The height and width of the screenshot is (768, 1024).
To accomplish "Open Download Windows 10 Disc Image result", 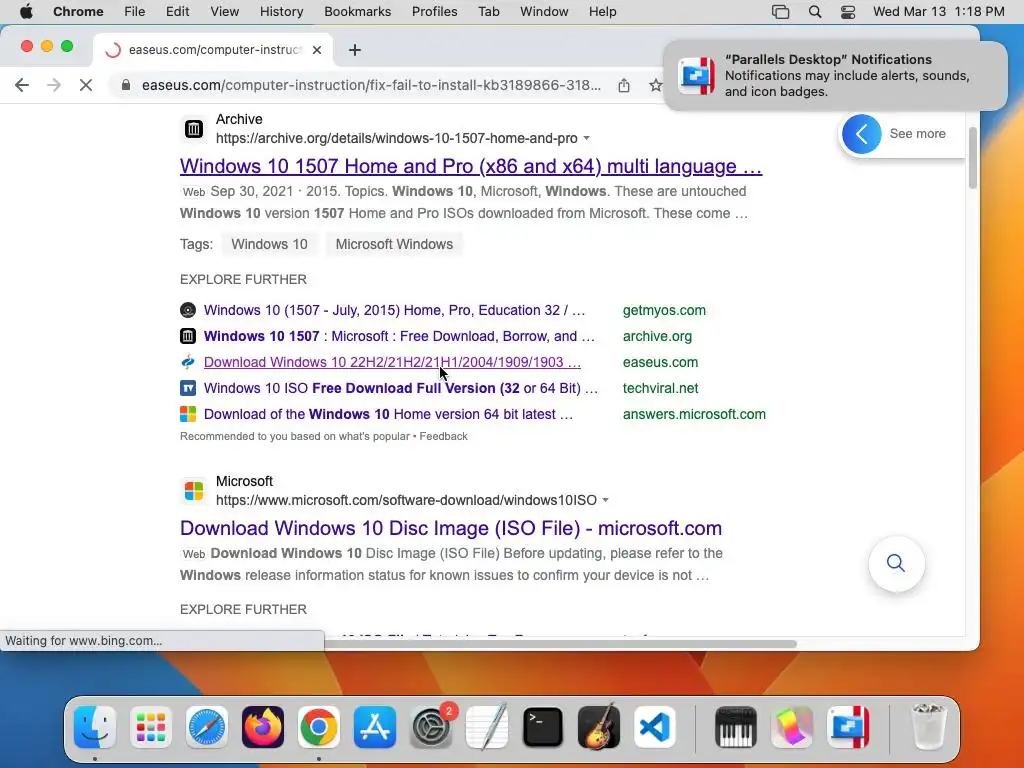I will tap(451, 528).
